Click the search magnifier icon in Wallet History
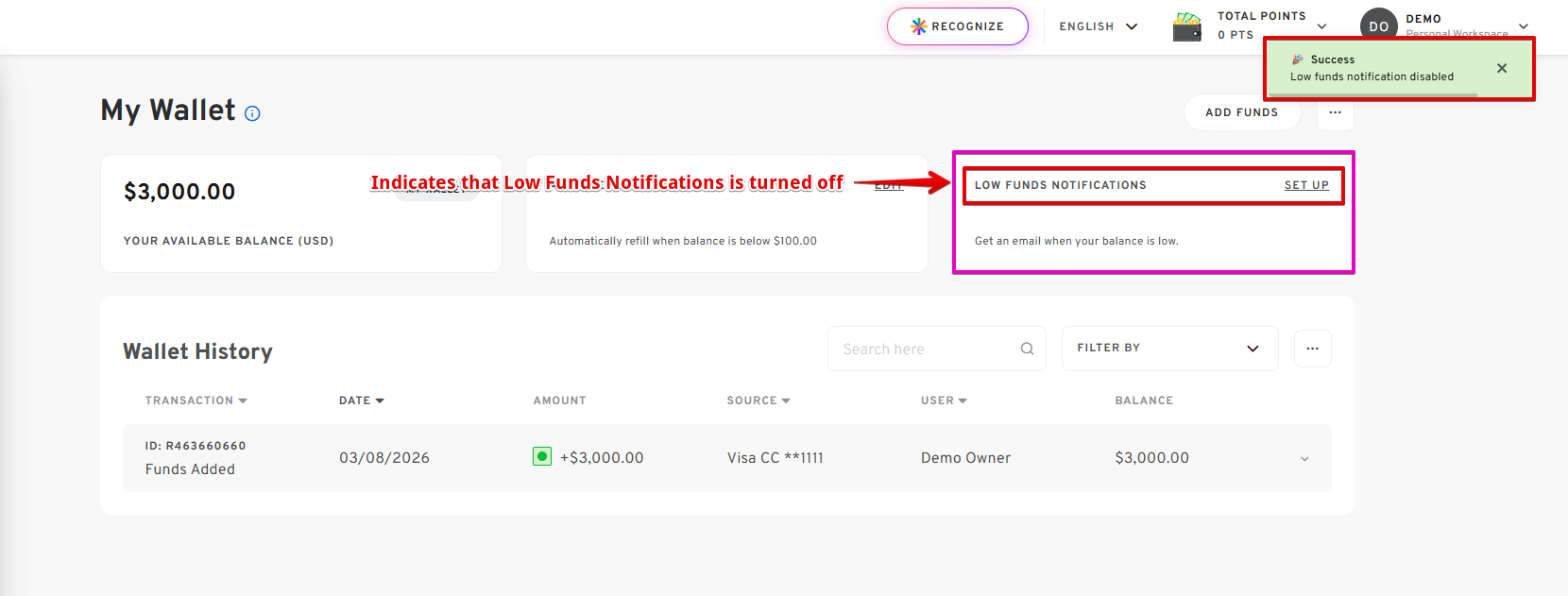Viewport: 1568px width, 596px height. pyautogui.click(x=1027, y=349)
